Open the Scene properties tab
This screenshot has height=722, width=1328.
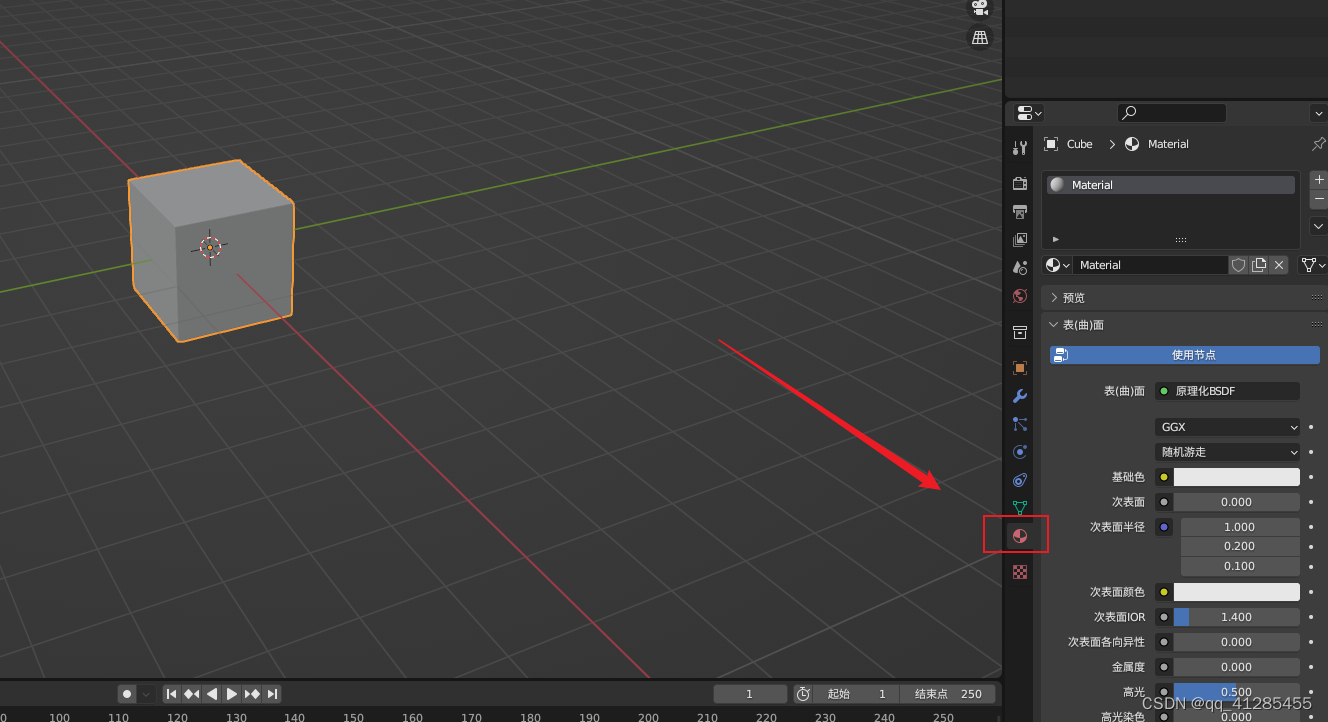coord(1020,268)
